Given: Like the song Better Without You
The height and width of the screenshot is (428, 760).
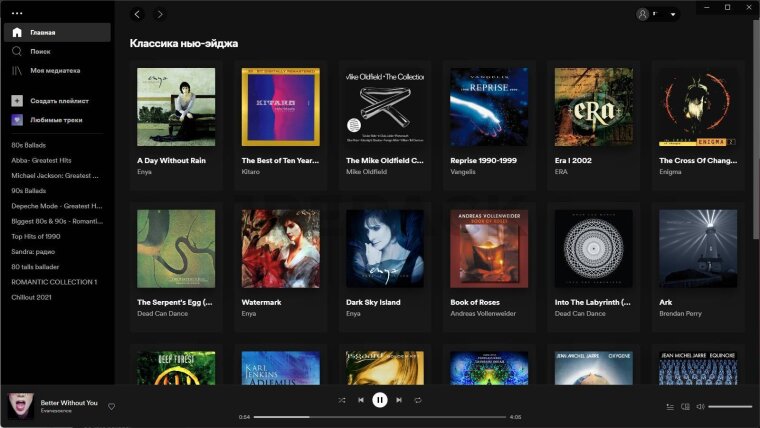Looking at the screenshot, I should pyautogui.click(x=112, y=406).
